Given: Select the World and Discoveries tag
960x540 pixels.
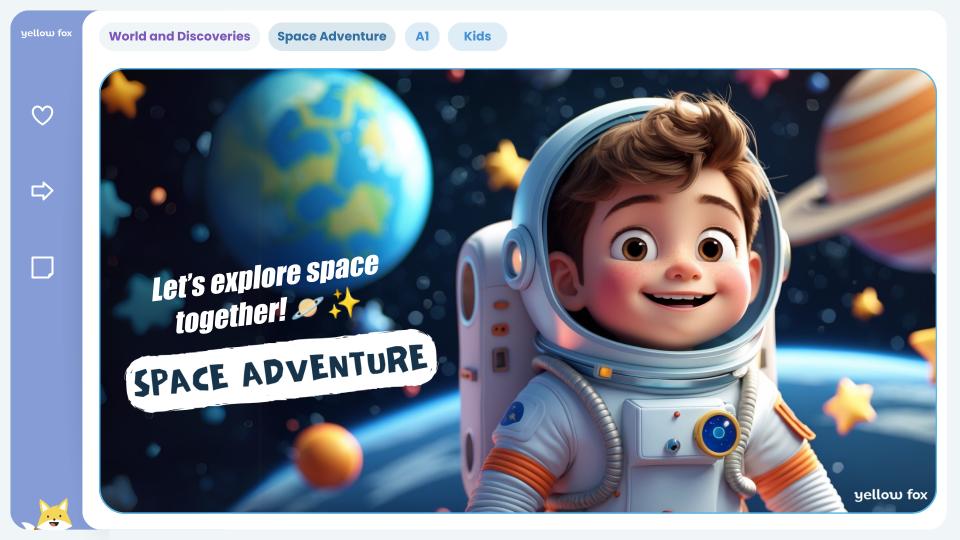Looking at the screenshot, I should (x=179, y=36).
